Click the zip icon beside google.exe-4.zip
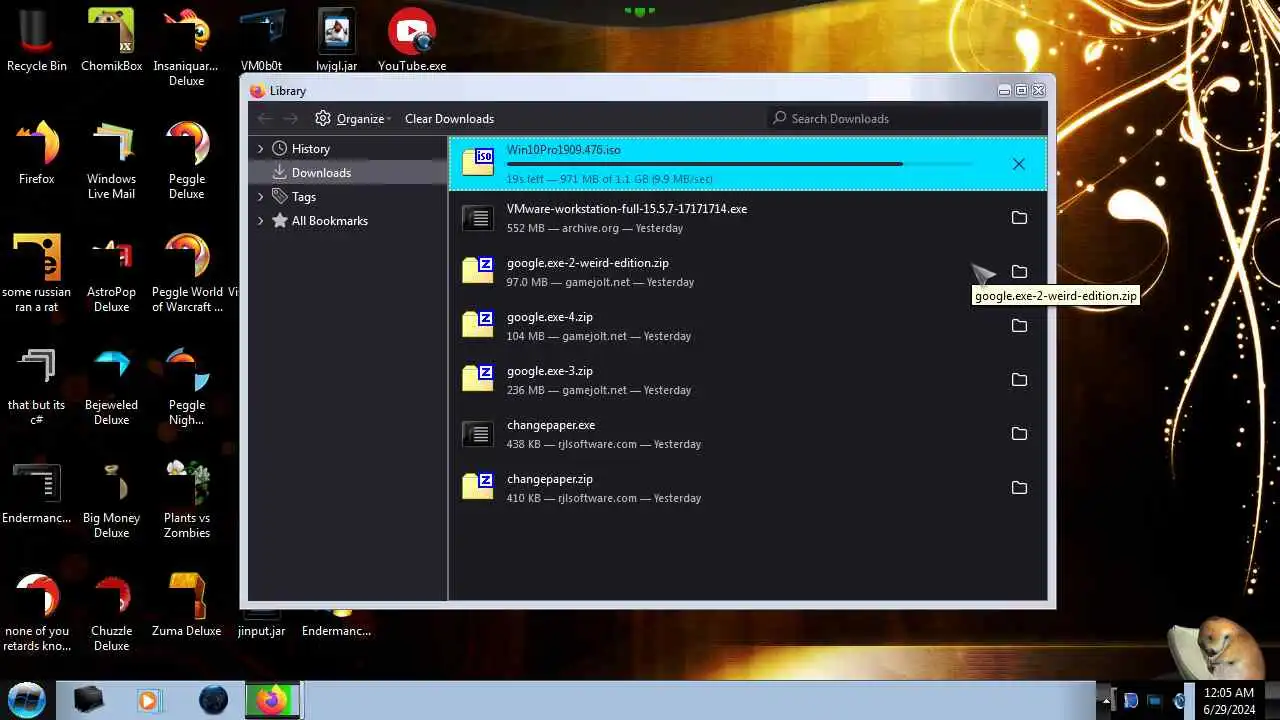The width and height of the screenshot is (1280, 720). [478, 325]
